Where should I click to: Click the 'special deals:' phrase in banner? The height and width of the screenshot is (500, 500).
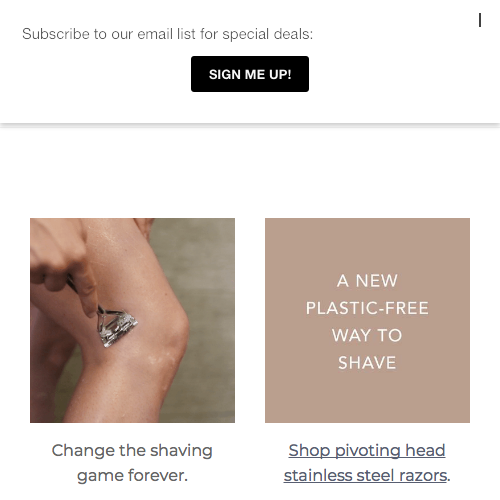(268, 34)
